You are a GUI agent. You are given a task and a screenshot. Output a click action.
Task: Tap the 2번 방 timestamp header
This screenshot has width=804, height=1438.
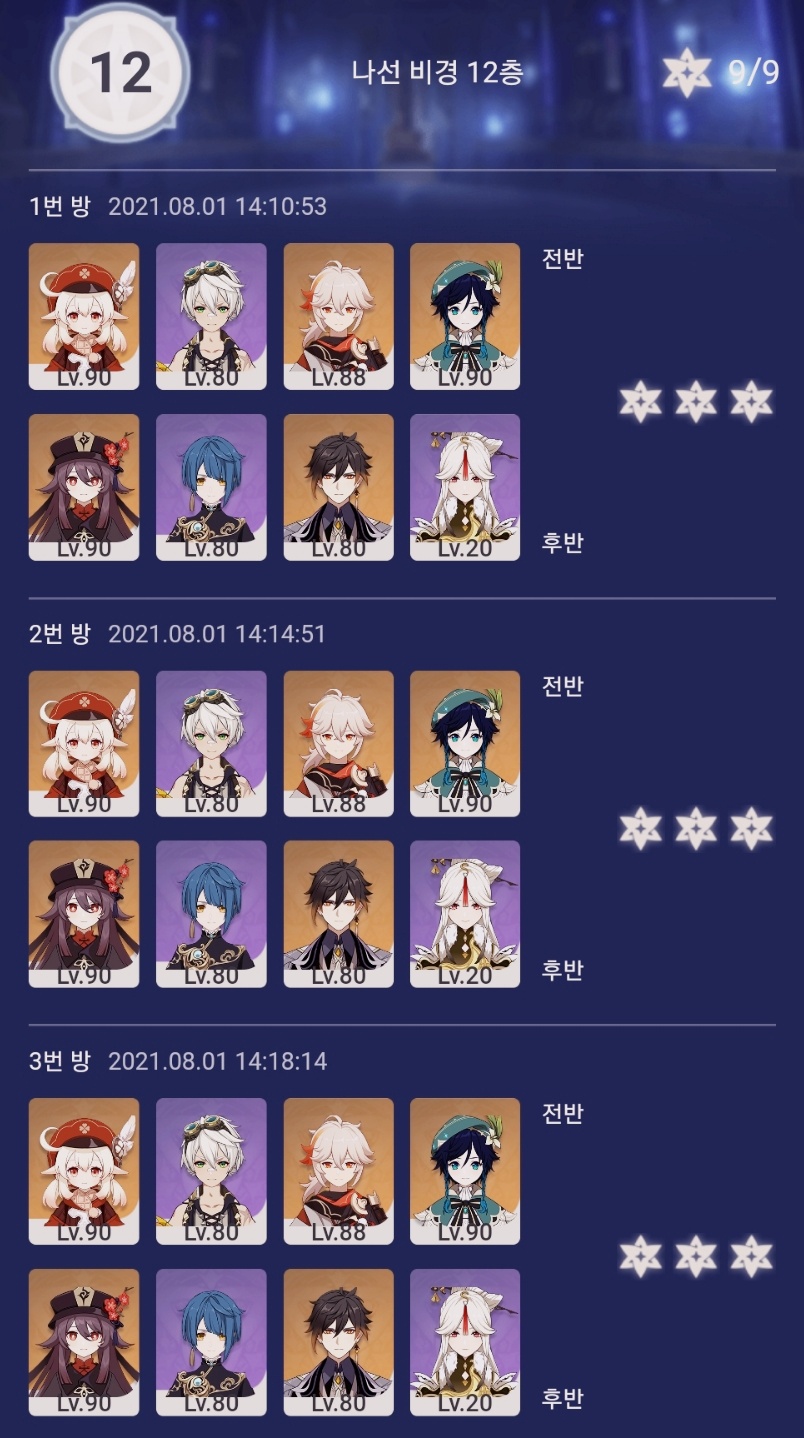coord(177,634)
